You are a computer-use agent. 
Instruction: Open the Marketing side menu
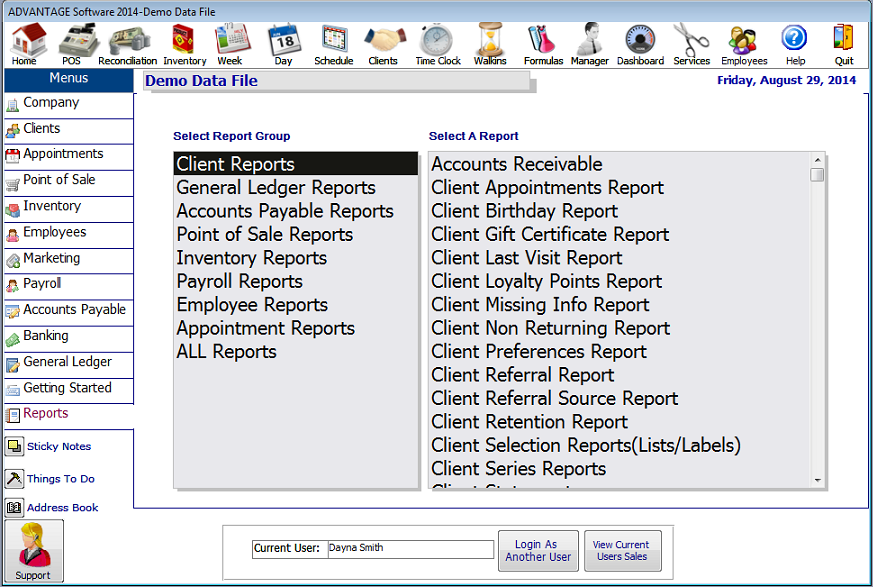(x=68, y=260)
